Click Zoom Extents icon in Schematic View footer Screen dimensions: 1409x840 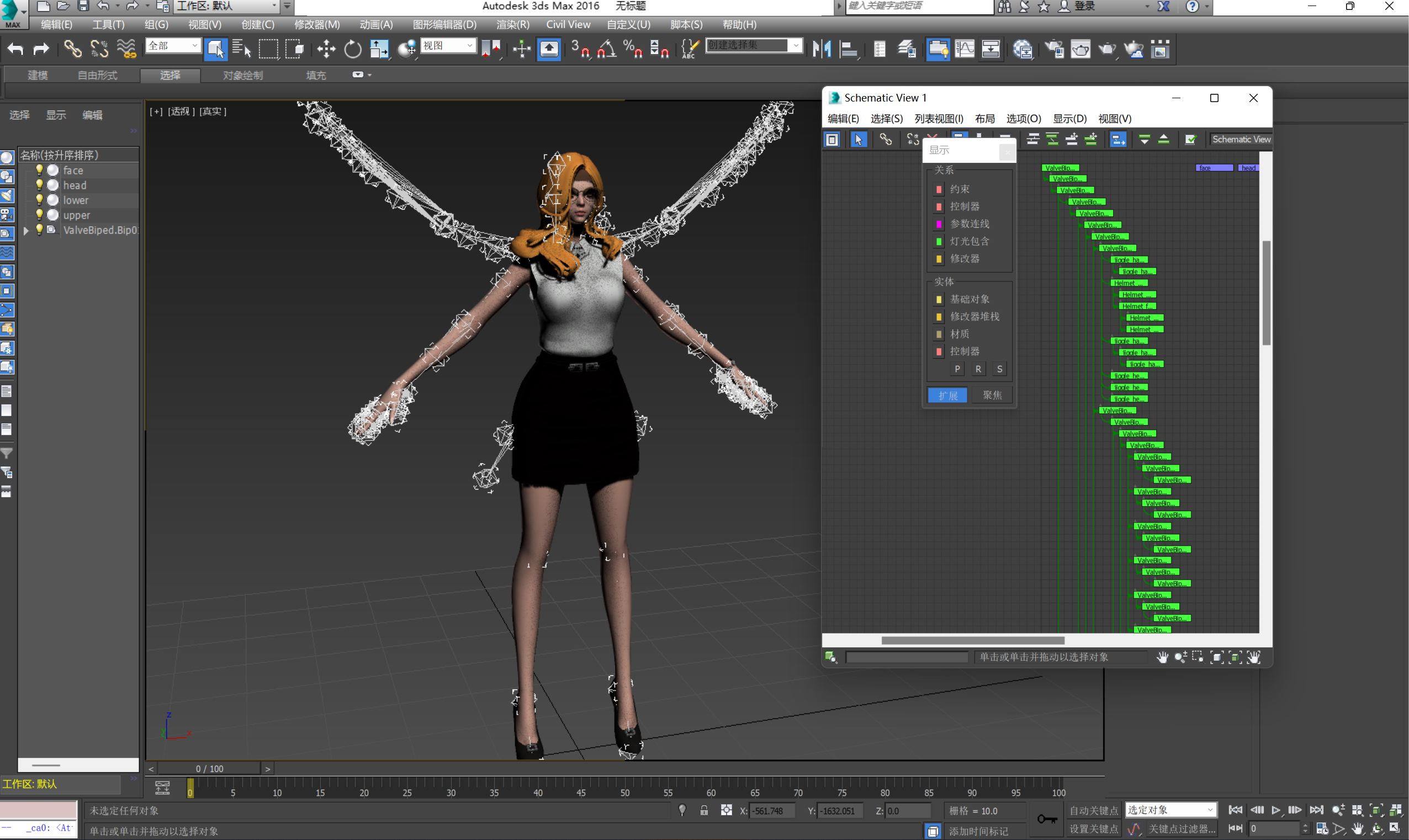click(1216, 657)
